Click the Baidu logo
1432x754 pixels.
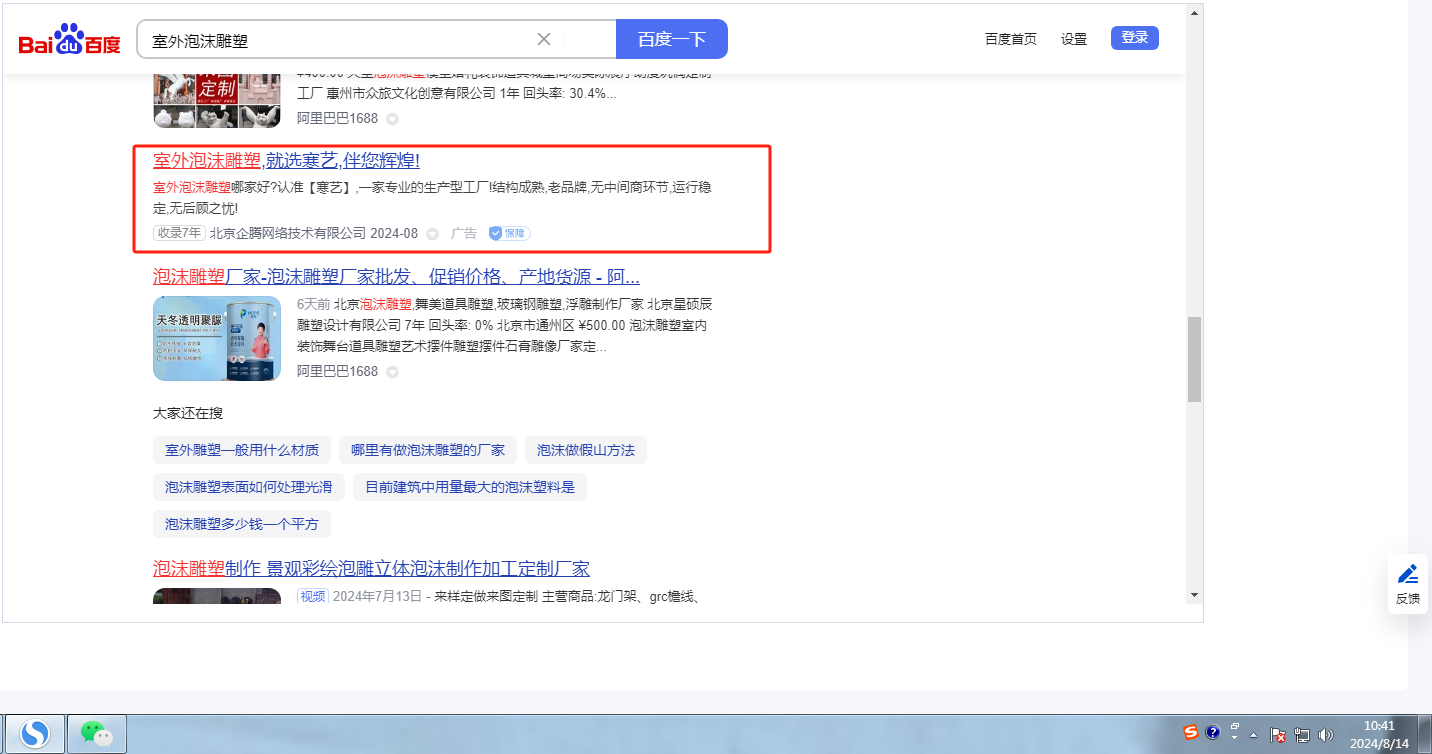[x=69, y=40]
